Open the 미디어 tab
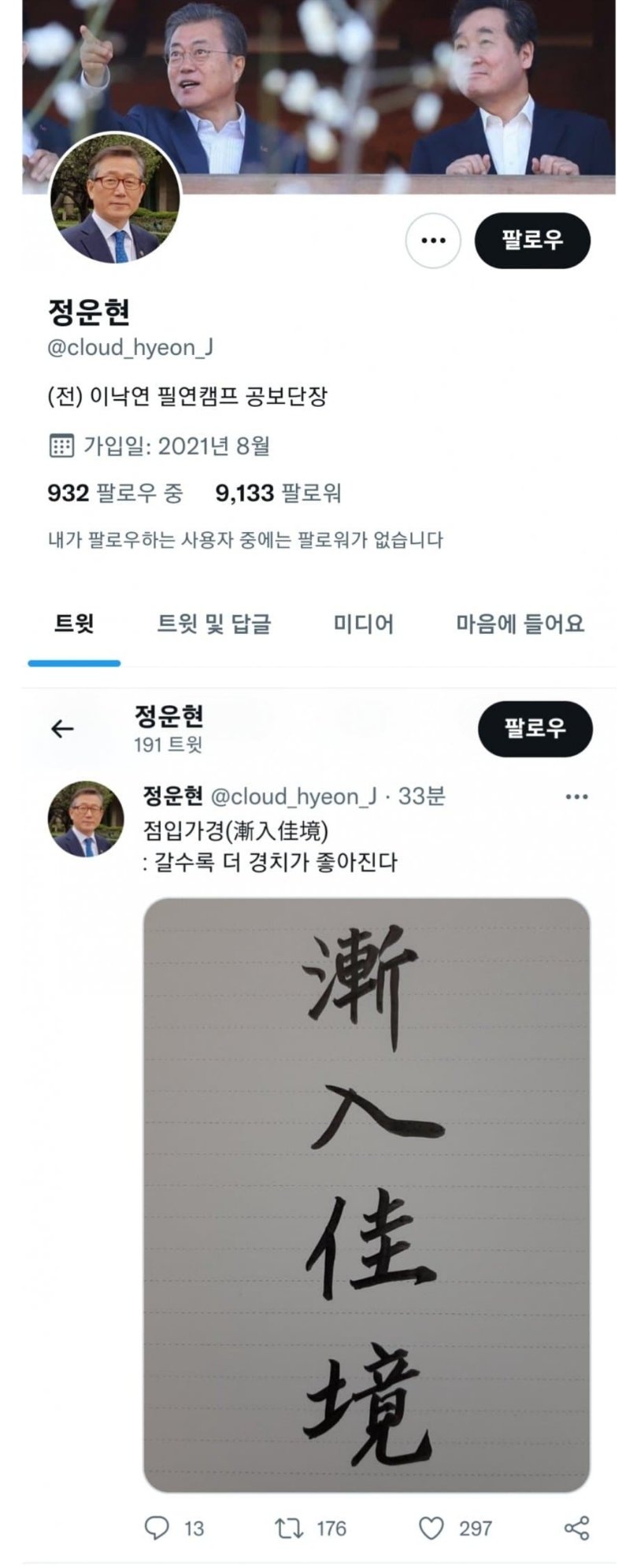This screenshot has height=1568, width=637. [x=363, y=623]
